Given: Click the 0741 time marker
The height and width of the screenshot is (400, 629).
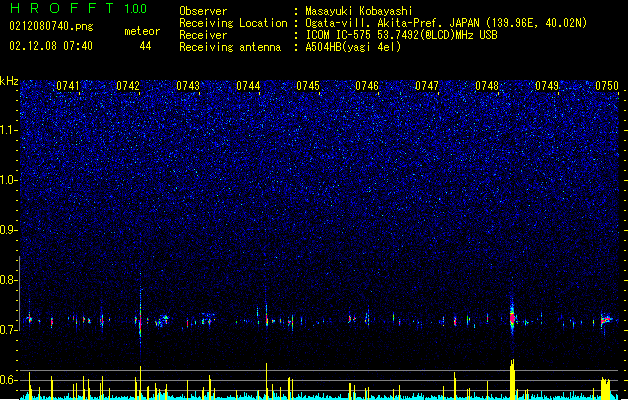Looking at the screenshot, I should point(68,86).
